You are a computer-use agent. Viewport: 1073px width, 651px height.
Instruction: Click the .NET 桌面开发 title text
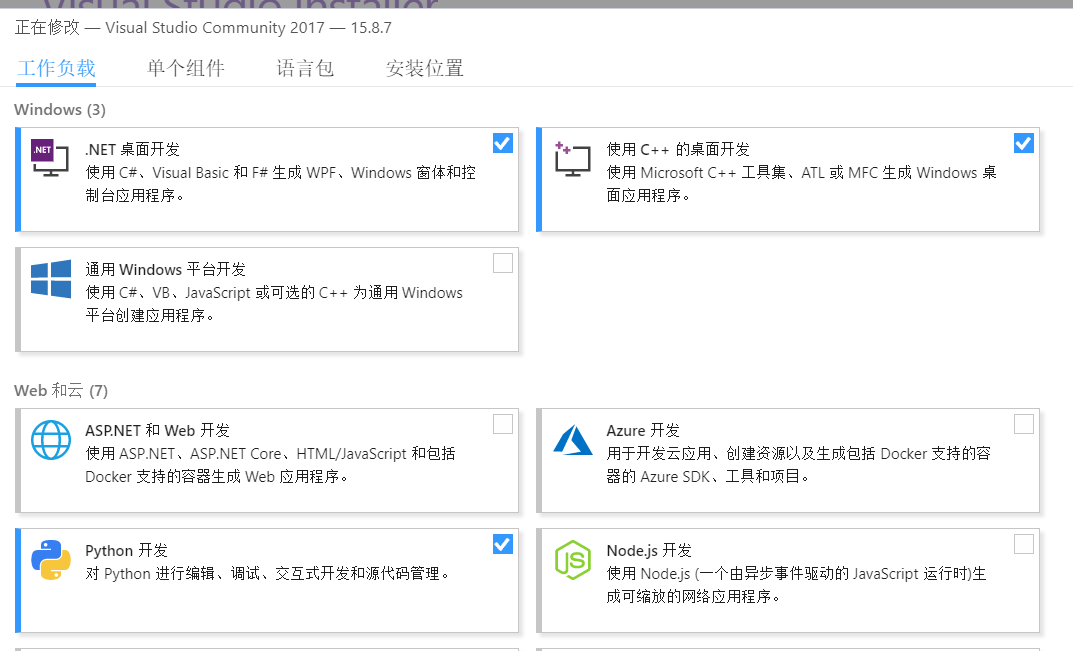point(133,149)
